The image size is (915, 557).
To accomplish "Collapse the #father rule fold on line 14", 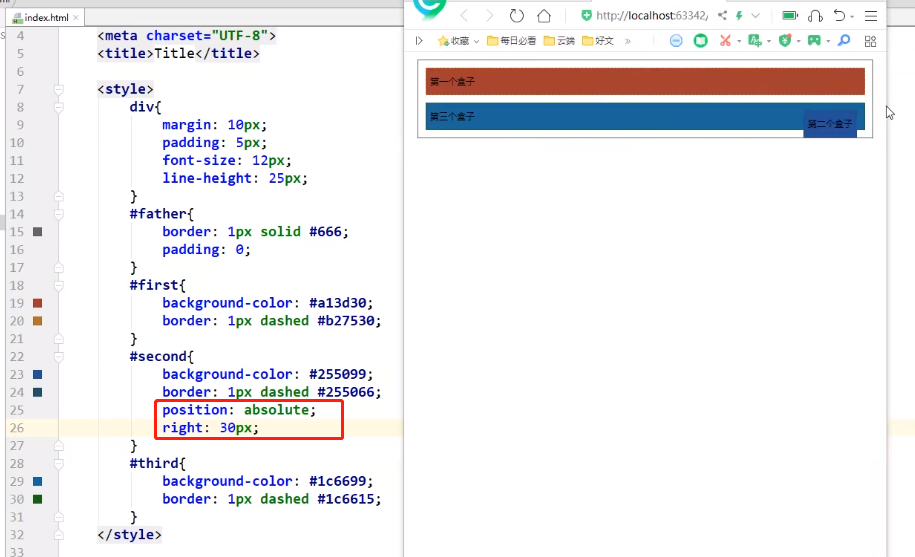I will pyautogui.click(x=58, y=214).
